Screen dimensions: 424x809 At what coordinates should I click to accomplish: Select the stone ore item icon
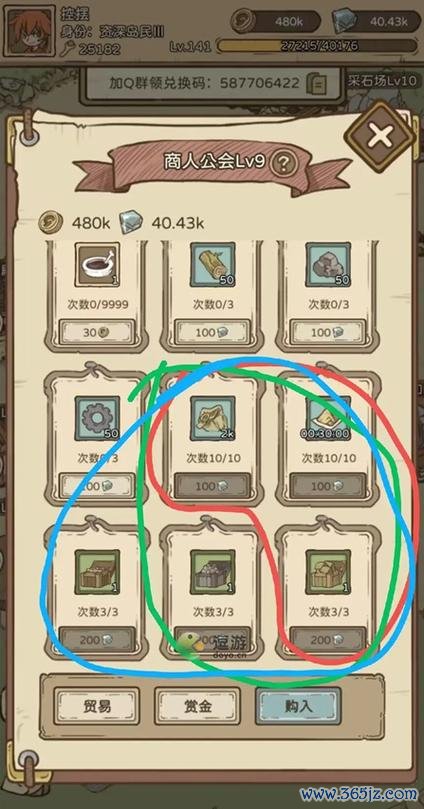(x=328, y=264)
